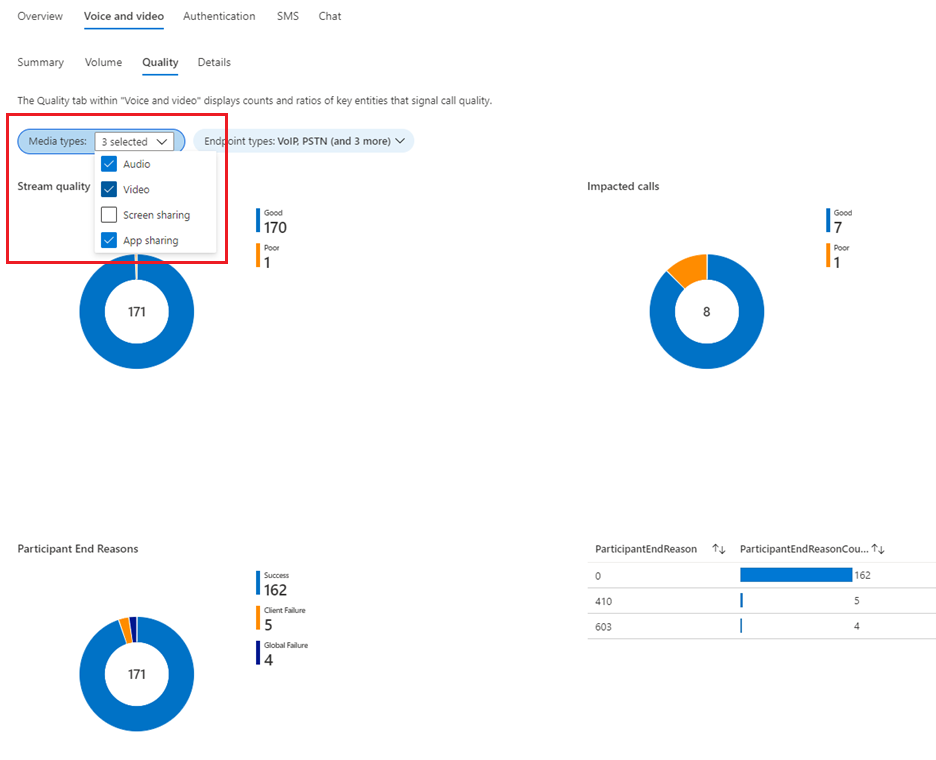This screenshot has height=760, width=936.
Task: Open the Overview tab
Action: pyautogui.click(x=40, y=16)
